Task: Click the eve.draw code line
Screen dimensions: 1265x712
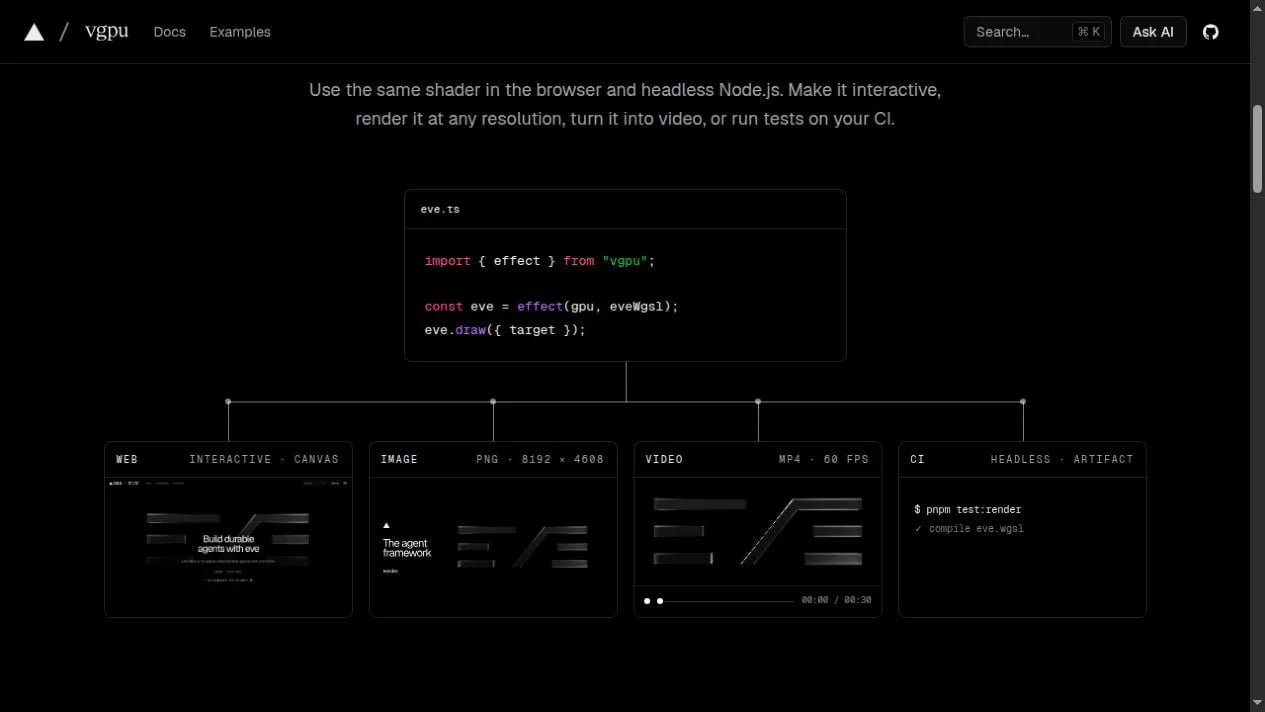Action: (x=505, y=329)
